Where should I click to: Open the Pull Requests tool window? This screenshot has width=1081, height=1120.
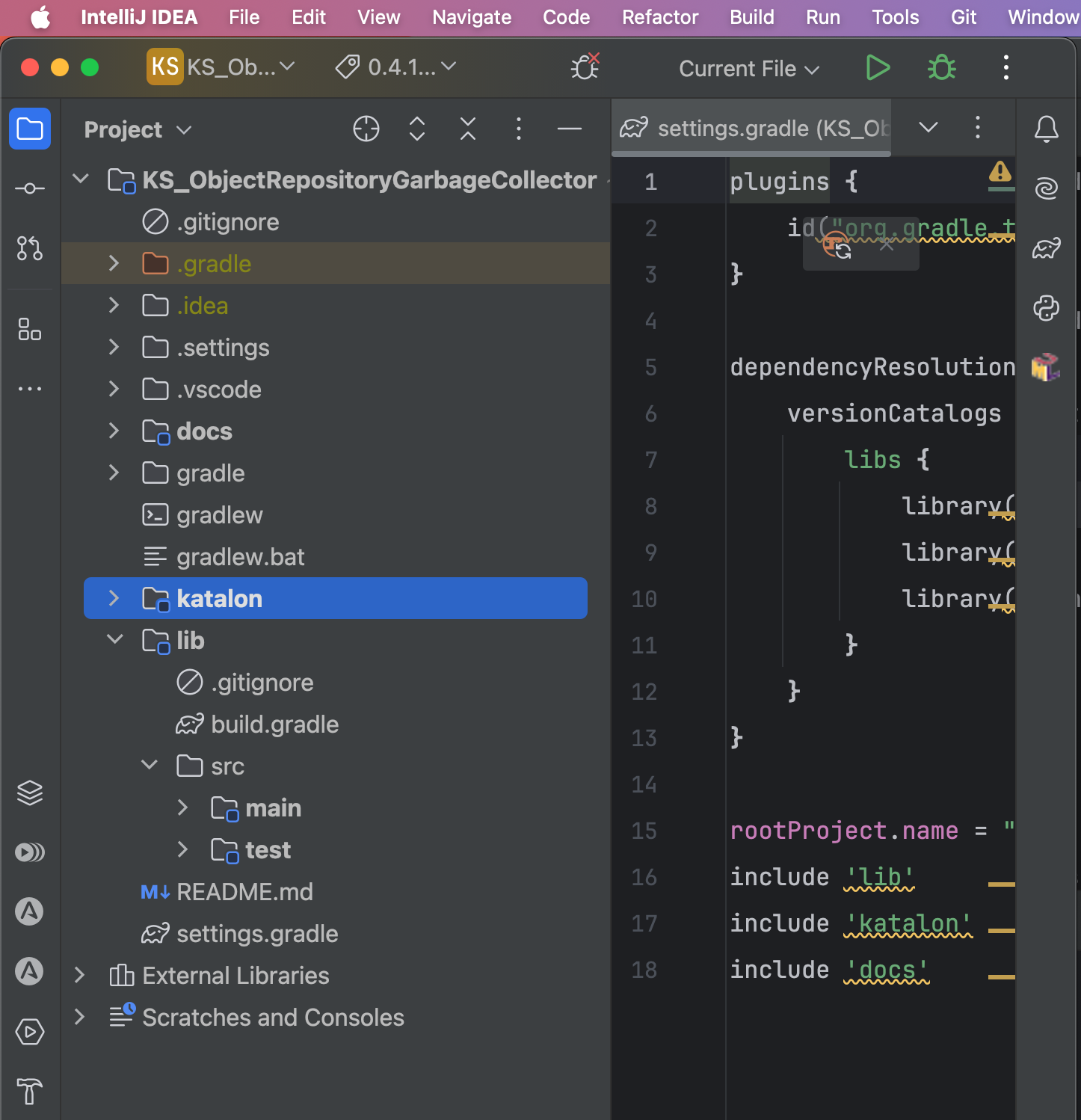30,247
